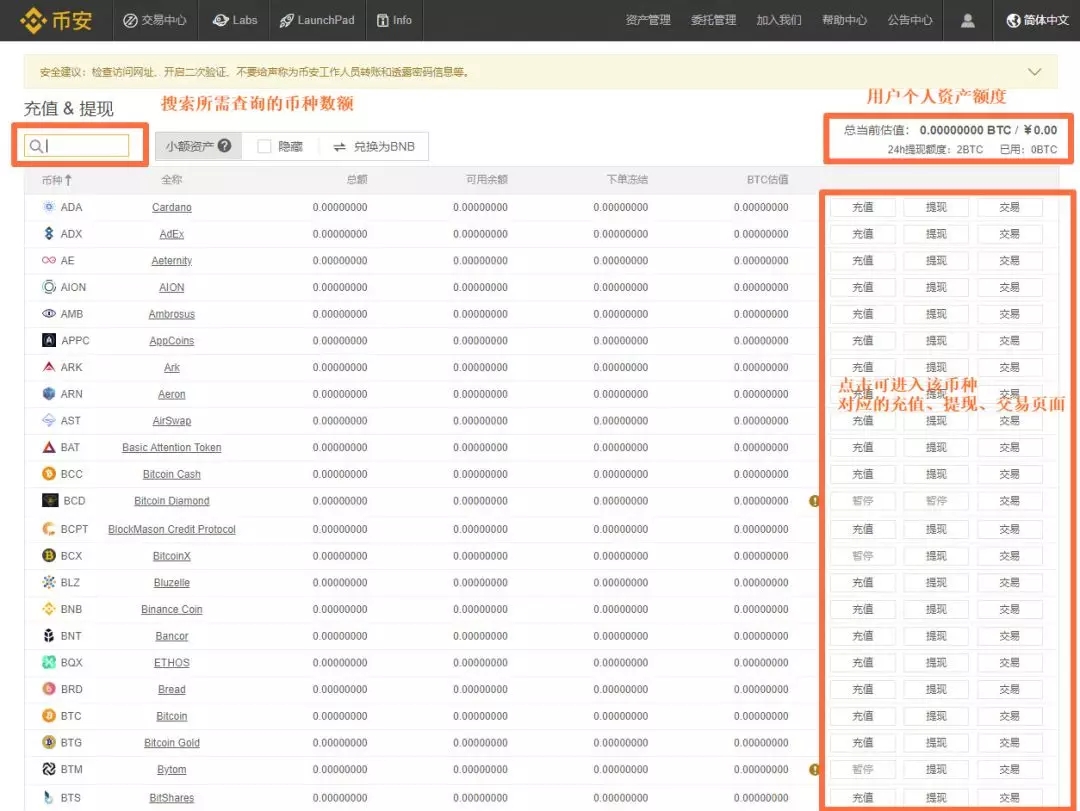Open 帮助中心 in the header
1080x811 pixels.
pos(844,21)
